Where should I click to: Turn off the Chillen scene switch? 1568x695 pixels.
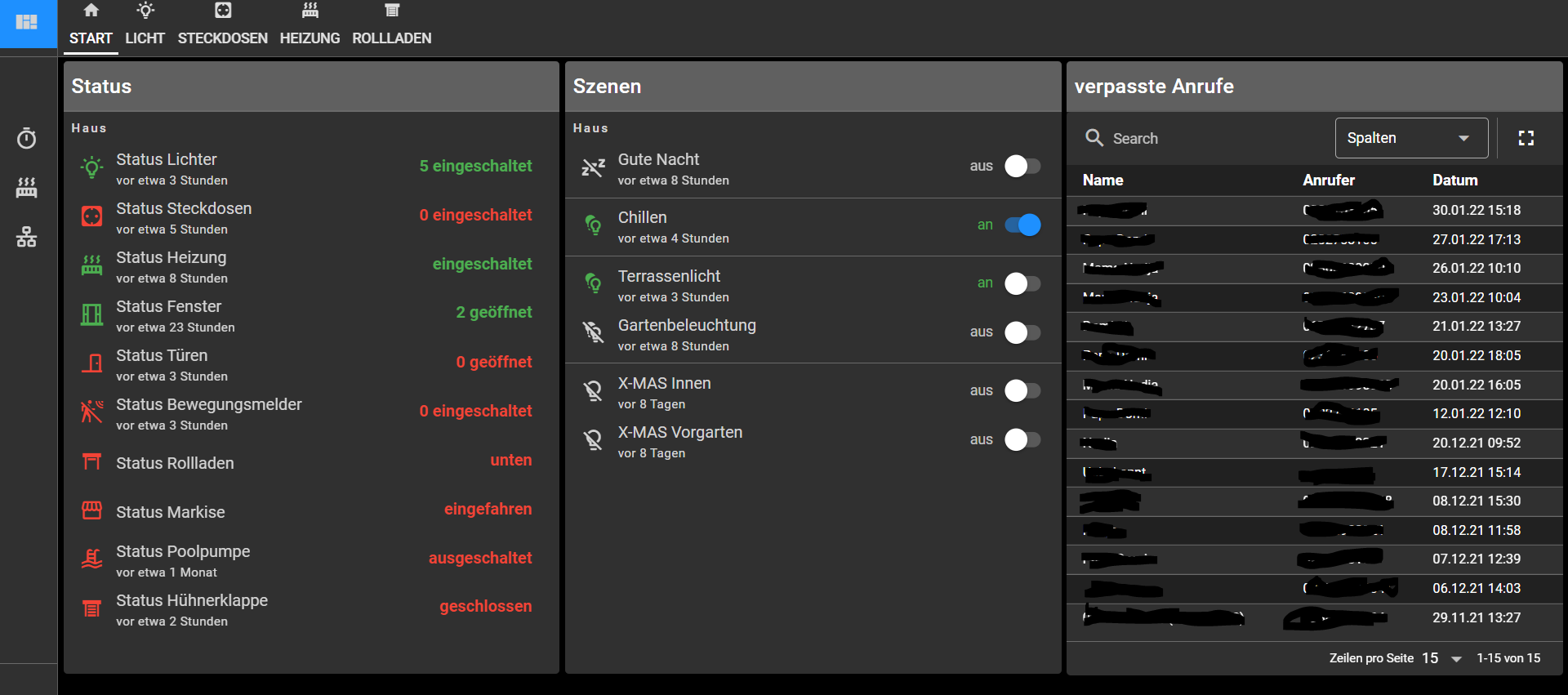pyautogui.click(x=1022, y=225)
